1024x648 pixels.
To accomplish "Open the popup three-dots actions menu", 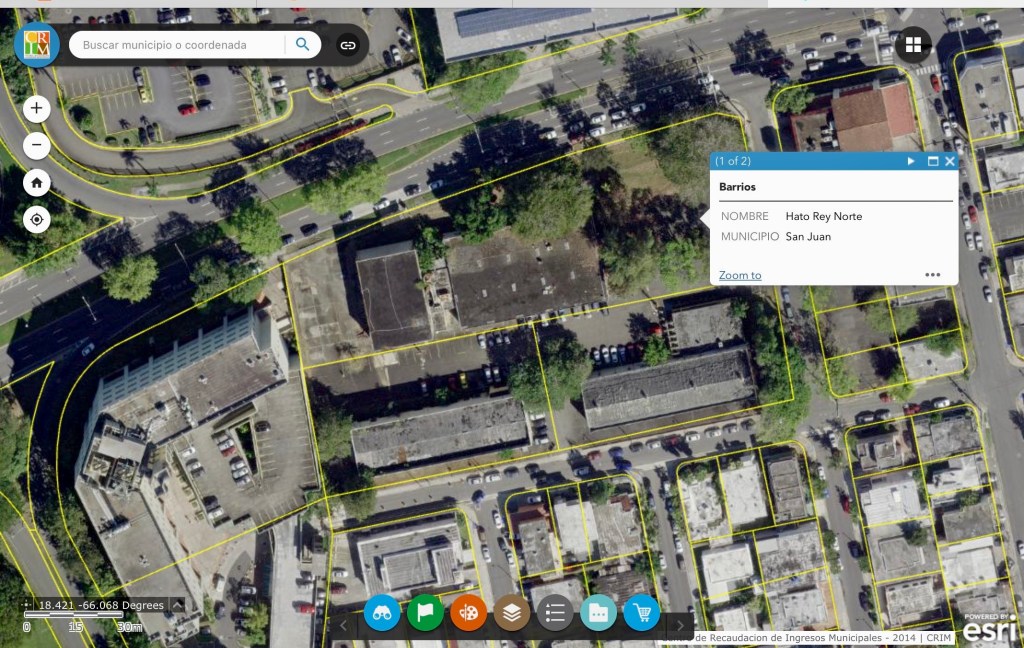I will pos(932,275).
